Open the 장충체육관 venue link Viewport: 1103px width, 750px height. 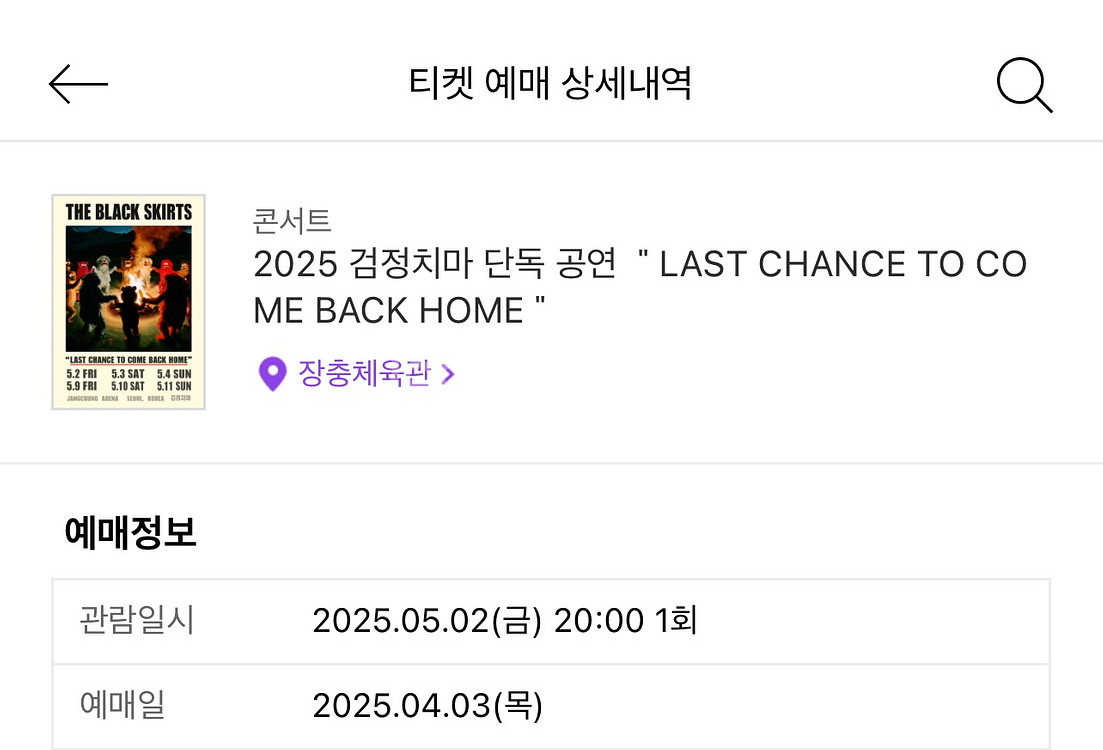364,373
